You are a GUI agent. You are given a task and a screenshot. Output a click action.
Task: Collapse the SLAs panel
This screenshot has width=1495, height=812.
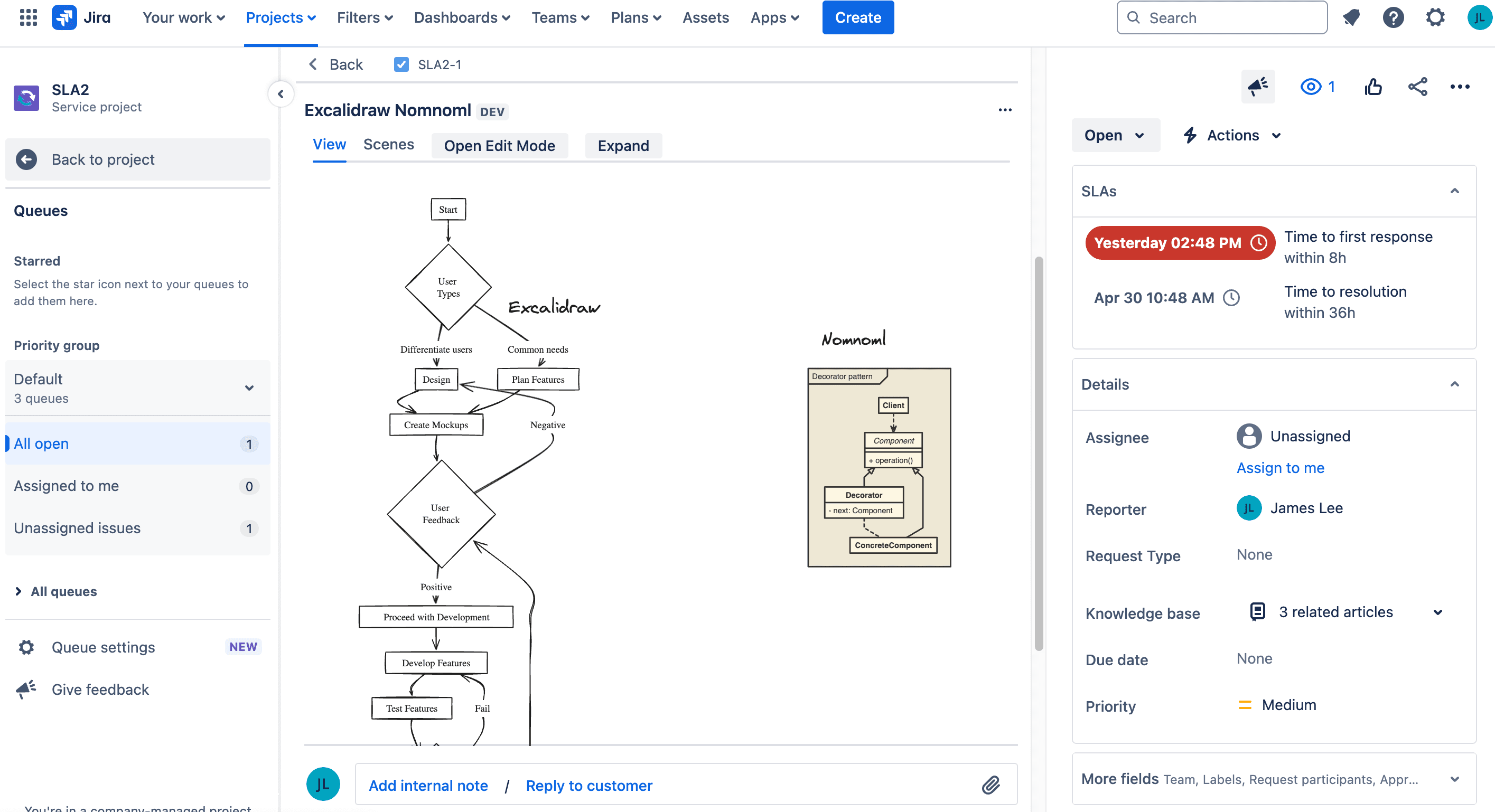coord(1454,191)
